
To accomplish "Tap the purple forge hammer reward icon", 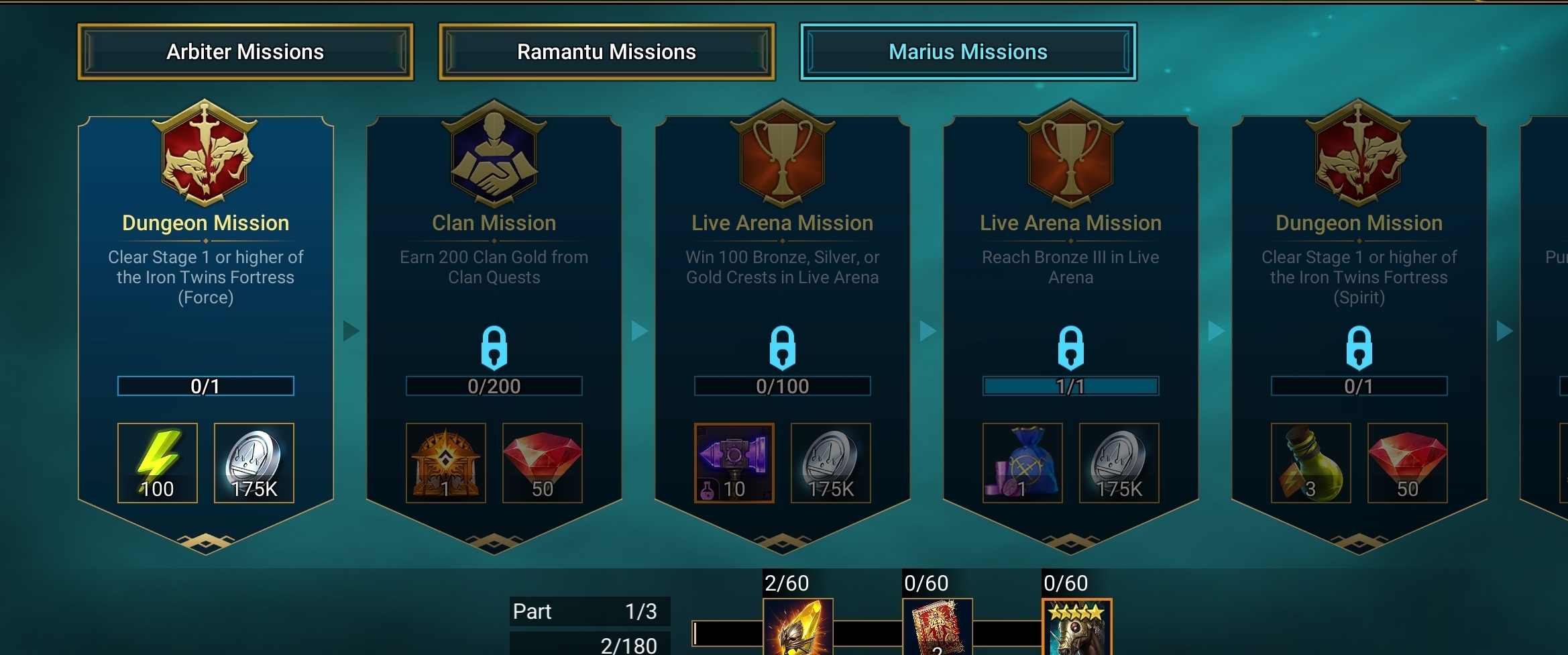I will pos(734,462).
